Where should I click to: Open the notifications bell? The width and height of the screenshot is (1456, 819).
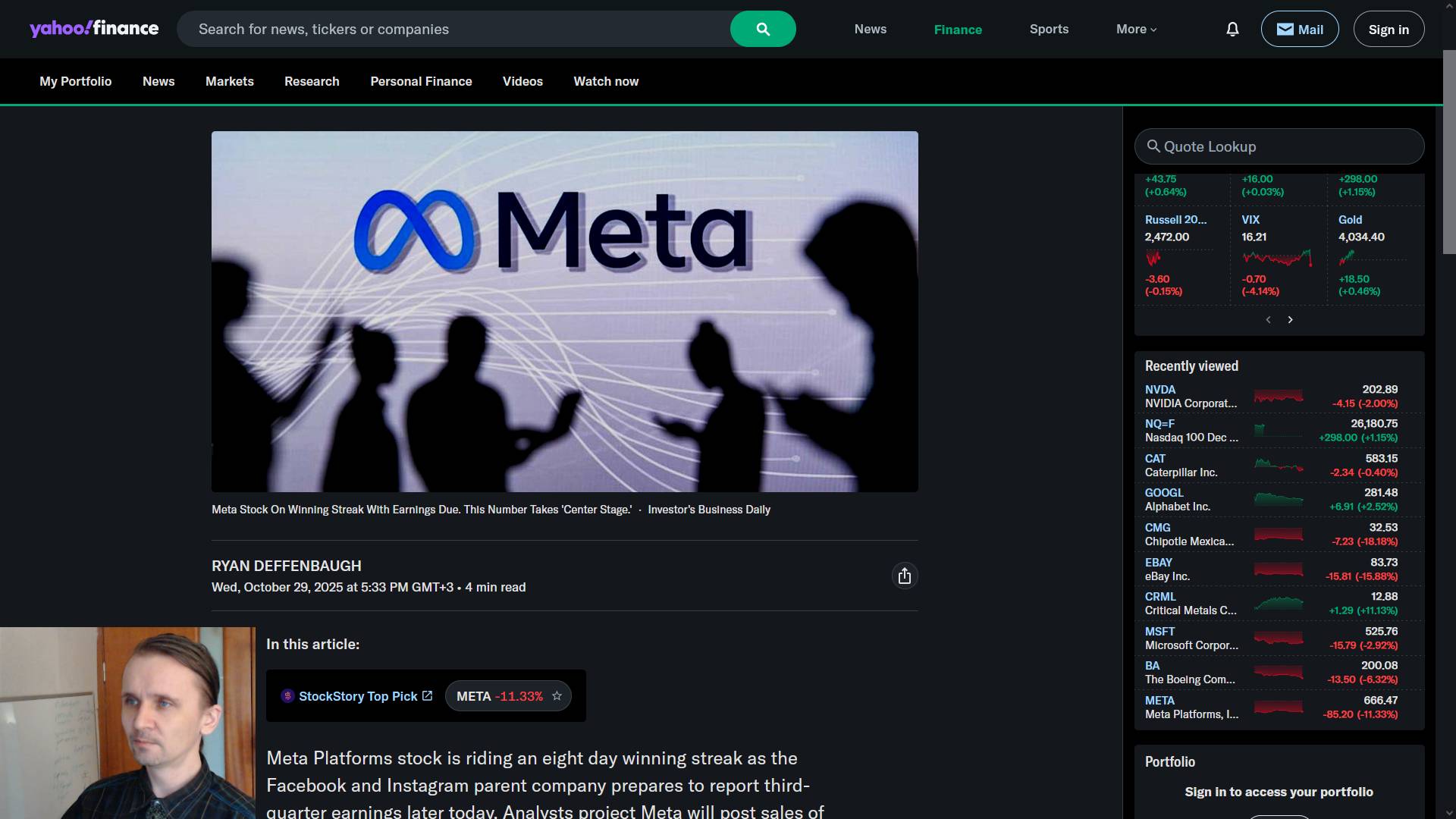point(1232,30)
